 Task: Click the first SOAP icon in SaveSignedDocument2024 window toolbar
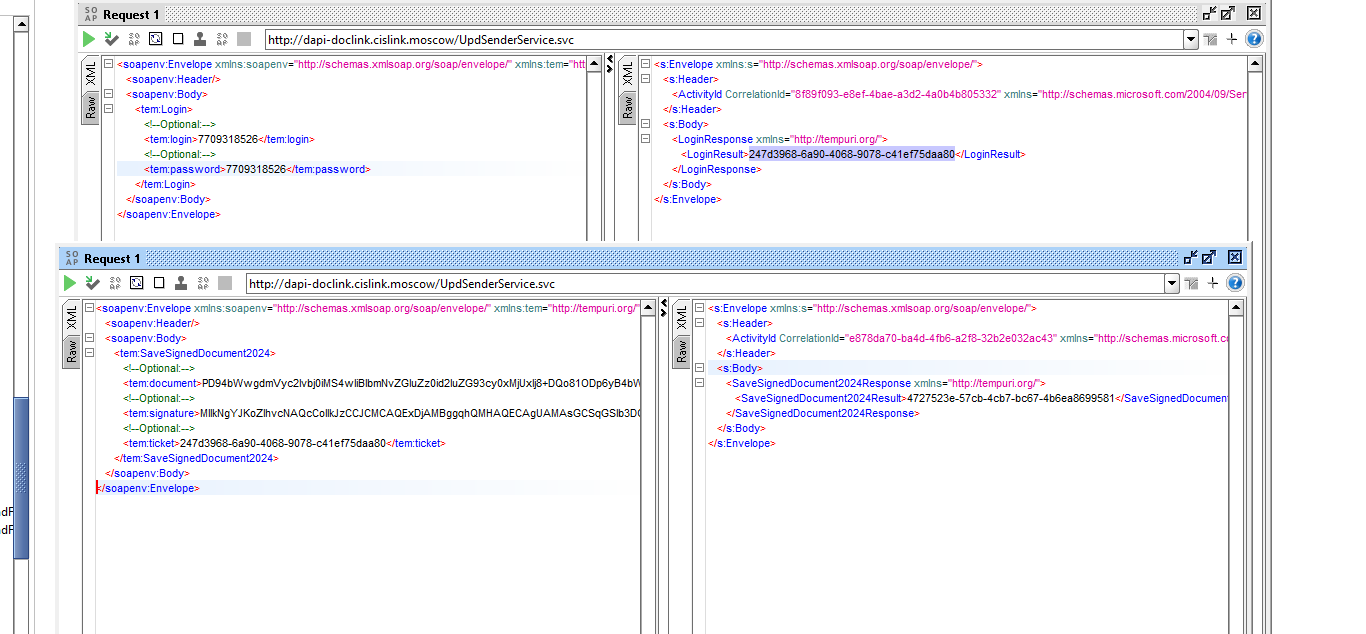(x=115, y=284)
